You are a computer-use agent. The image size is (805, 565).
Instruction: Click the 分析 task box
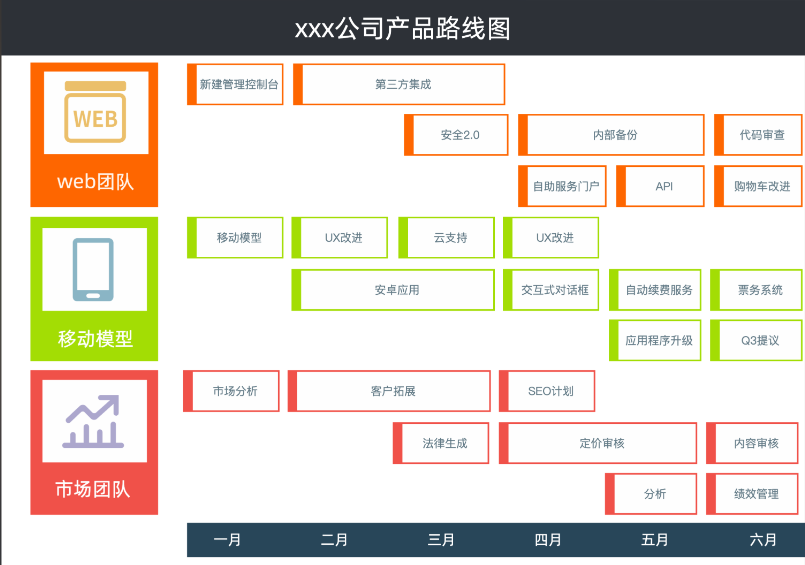[x=651, y=494]
